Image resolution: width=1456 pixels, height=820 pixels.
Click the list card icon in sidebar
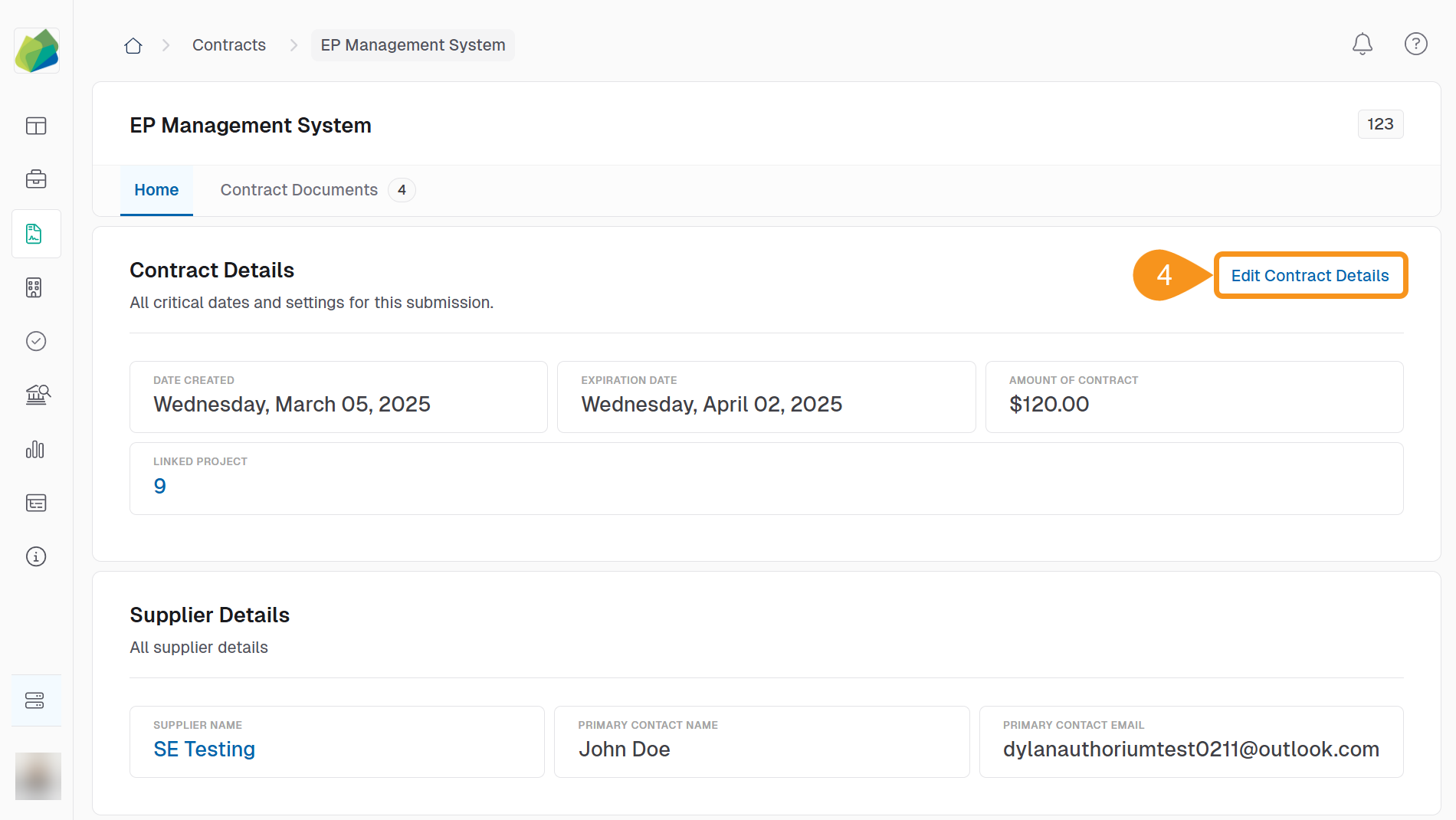[36, 503]
